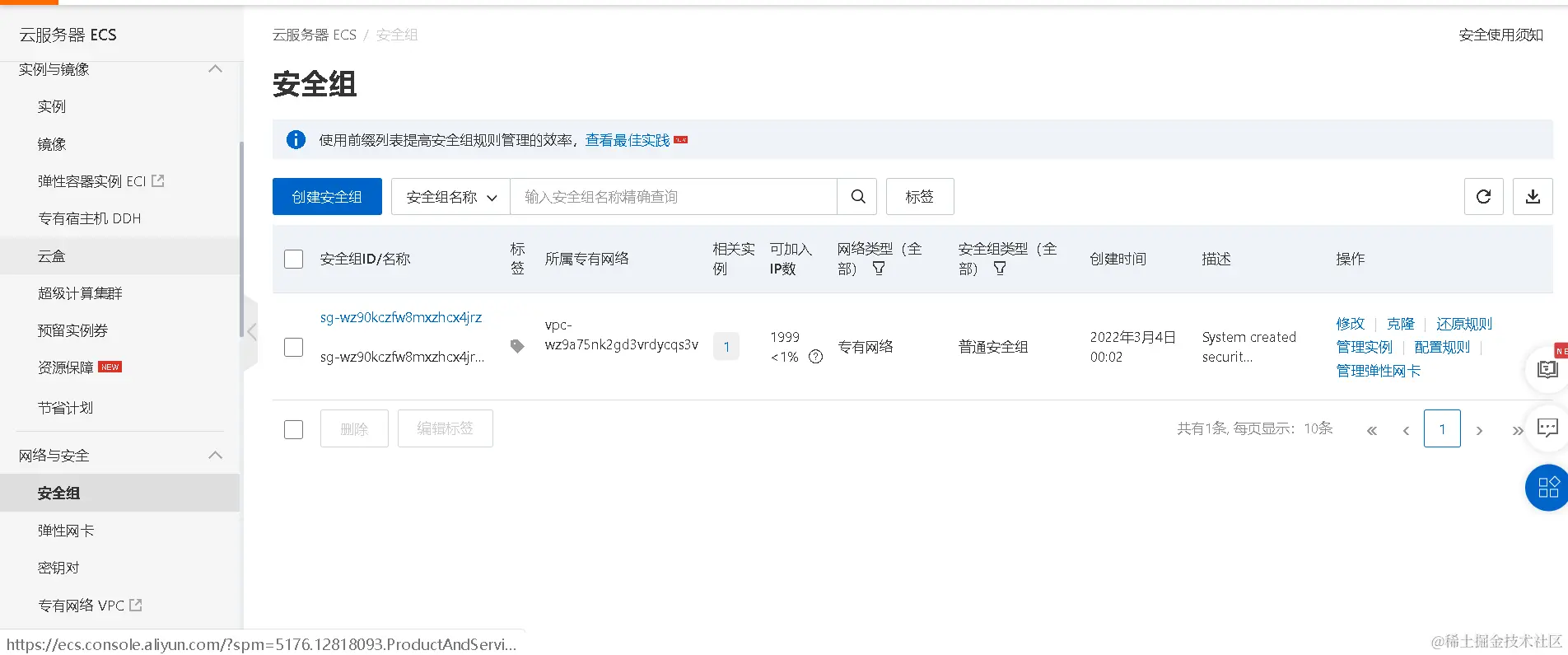The width and height of the screenshot is (1568, 655).
Task: Open security group link sg-wz90kczfw8mxzhcx4jrz
Action: click(x=401, y=317)
